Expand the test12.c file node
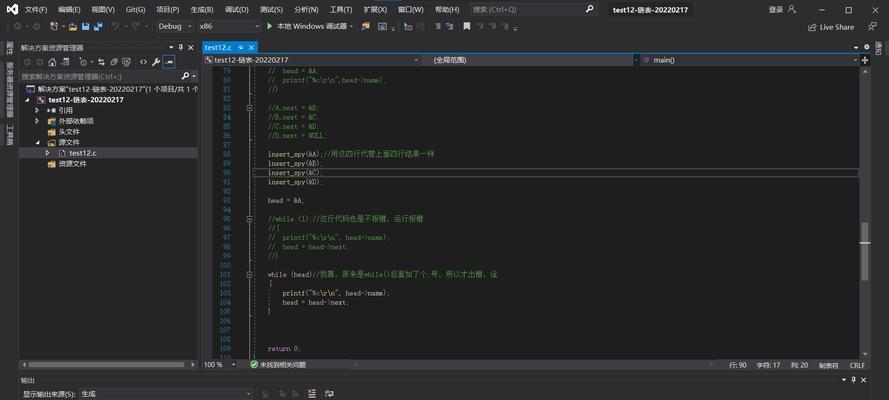This screenshot has width=889, height=400. point(49,153)
